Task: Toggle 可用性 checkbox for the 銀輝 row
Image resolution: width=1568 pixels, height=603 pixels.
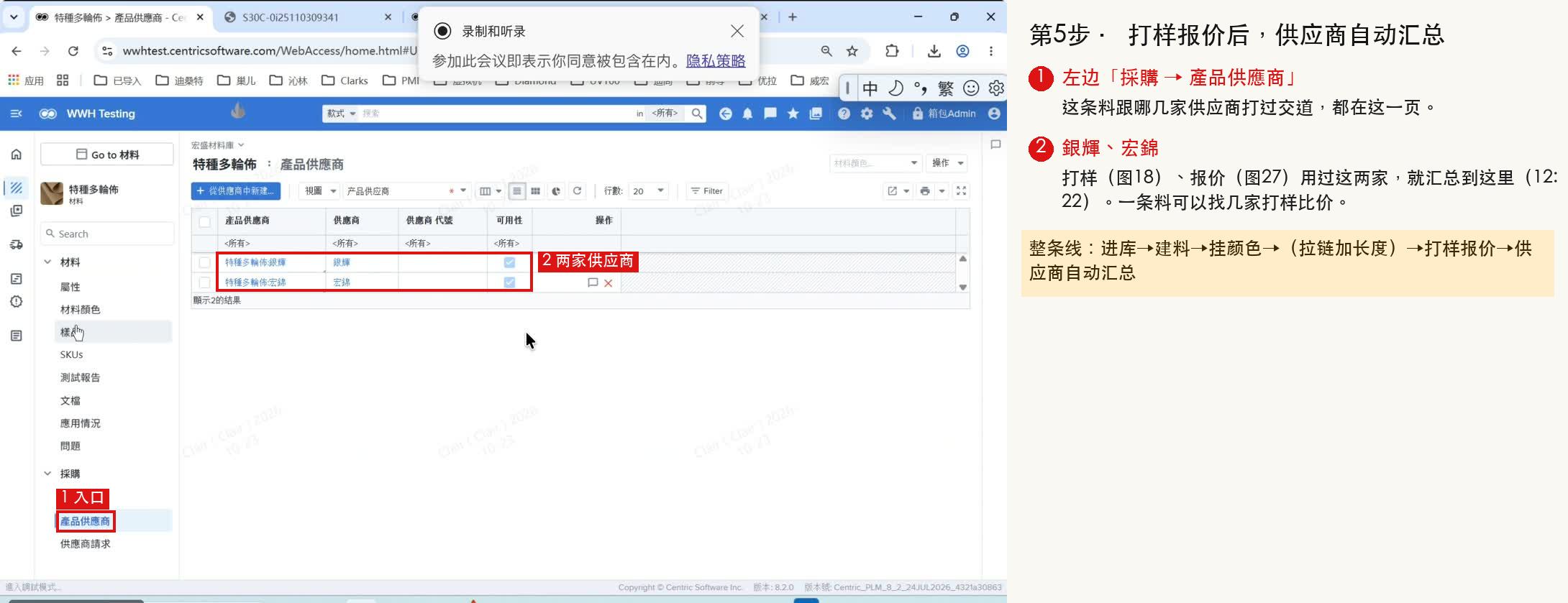Action: 509,263
